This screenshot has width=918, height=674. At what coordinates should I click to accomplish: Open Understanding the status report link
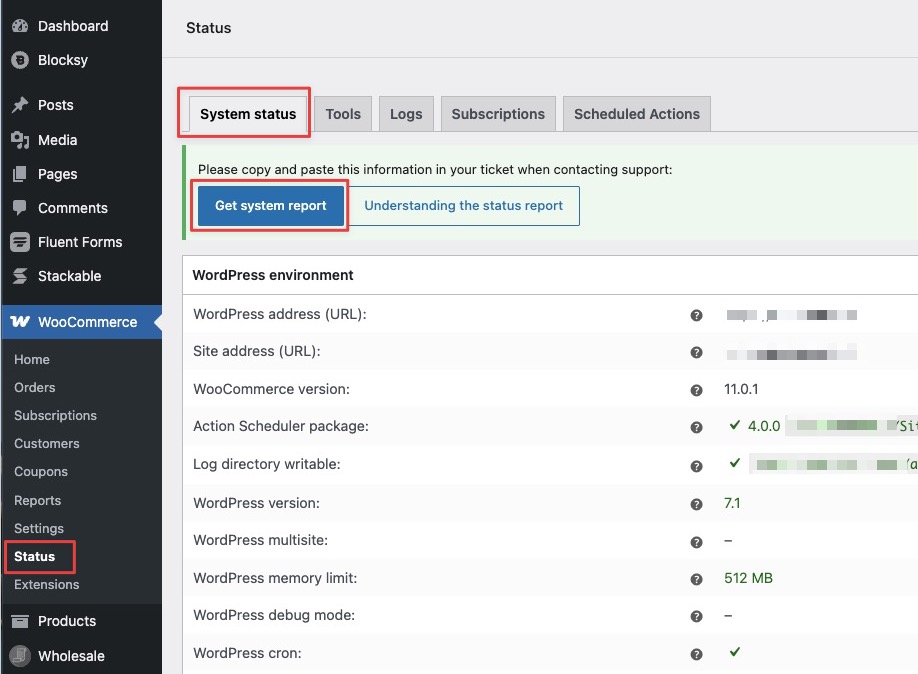(464, 206)
